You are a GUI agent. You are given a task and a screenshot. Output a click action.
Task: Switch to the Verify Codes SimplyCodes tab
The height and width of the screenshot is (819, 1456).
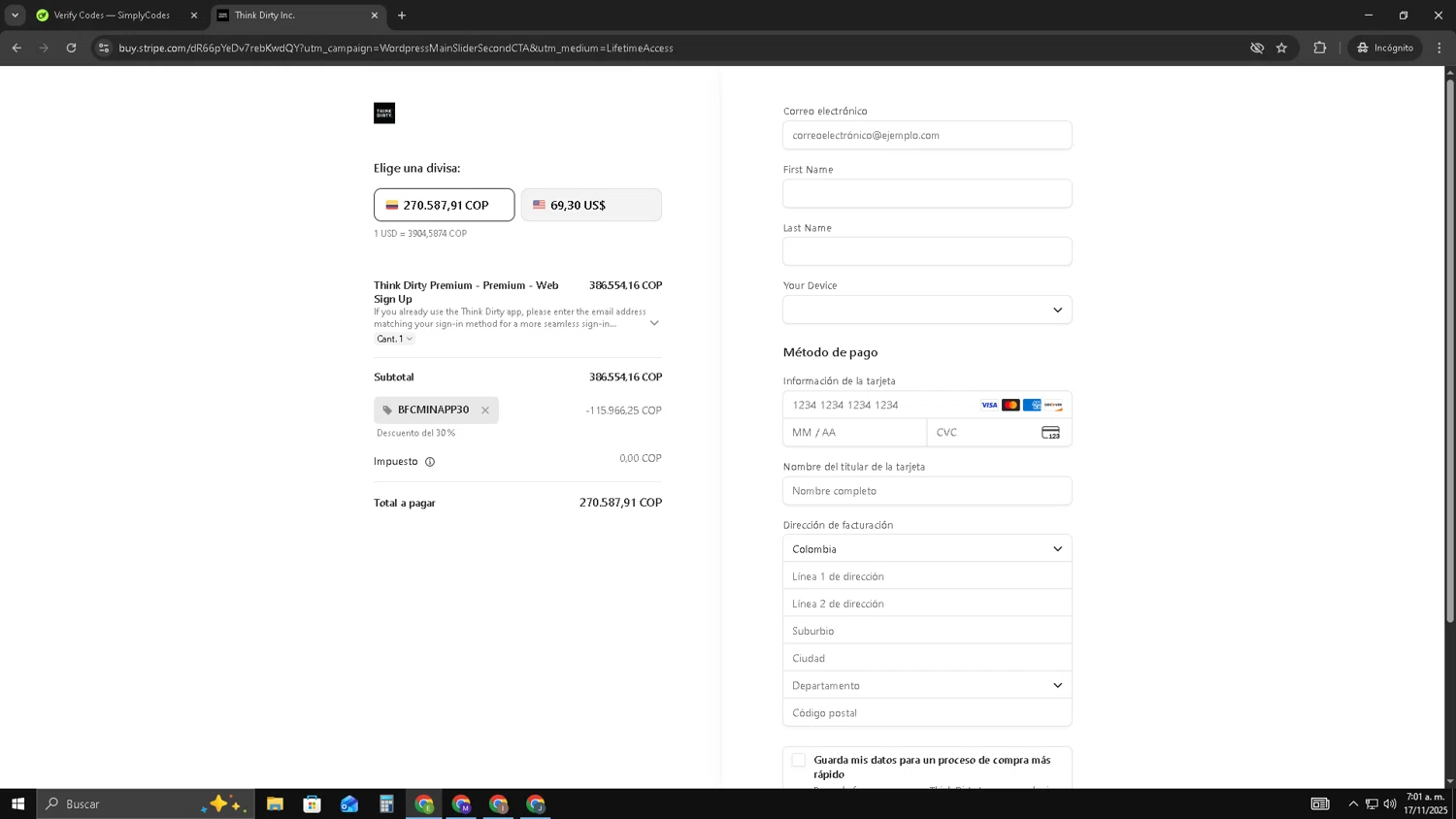click(x=112, y=16)
